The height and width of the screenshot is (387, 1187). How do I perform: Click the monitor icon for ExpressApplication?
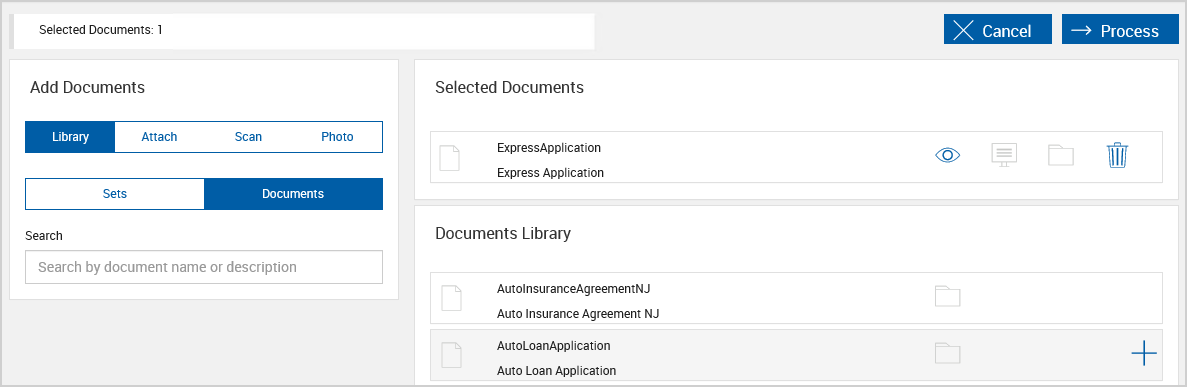click(1005, 155)
